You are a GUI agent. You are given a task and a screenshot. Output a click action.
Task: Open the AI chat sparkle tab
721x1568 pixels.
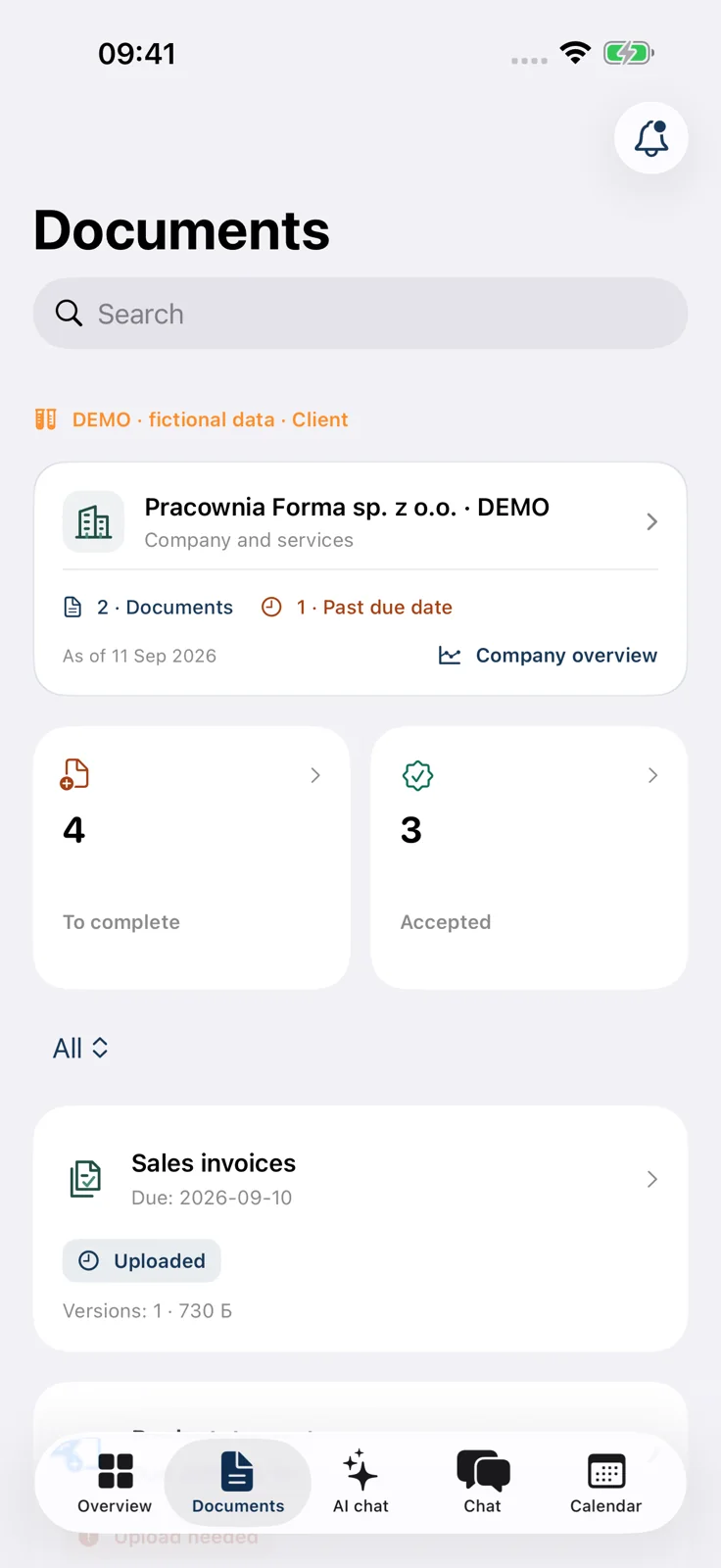coord(360,1482)
